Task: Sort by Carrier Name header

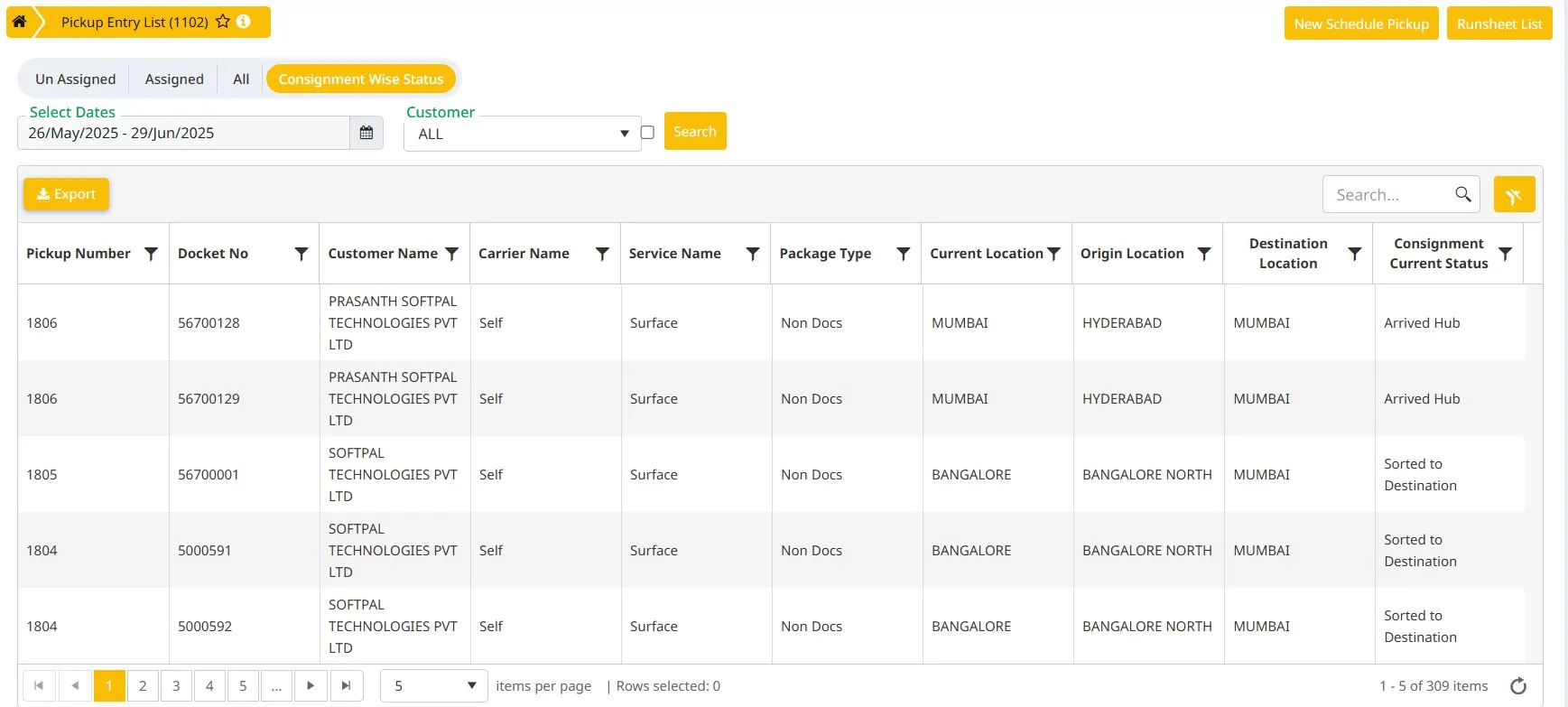Action: click(x=524, y=254)
